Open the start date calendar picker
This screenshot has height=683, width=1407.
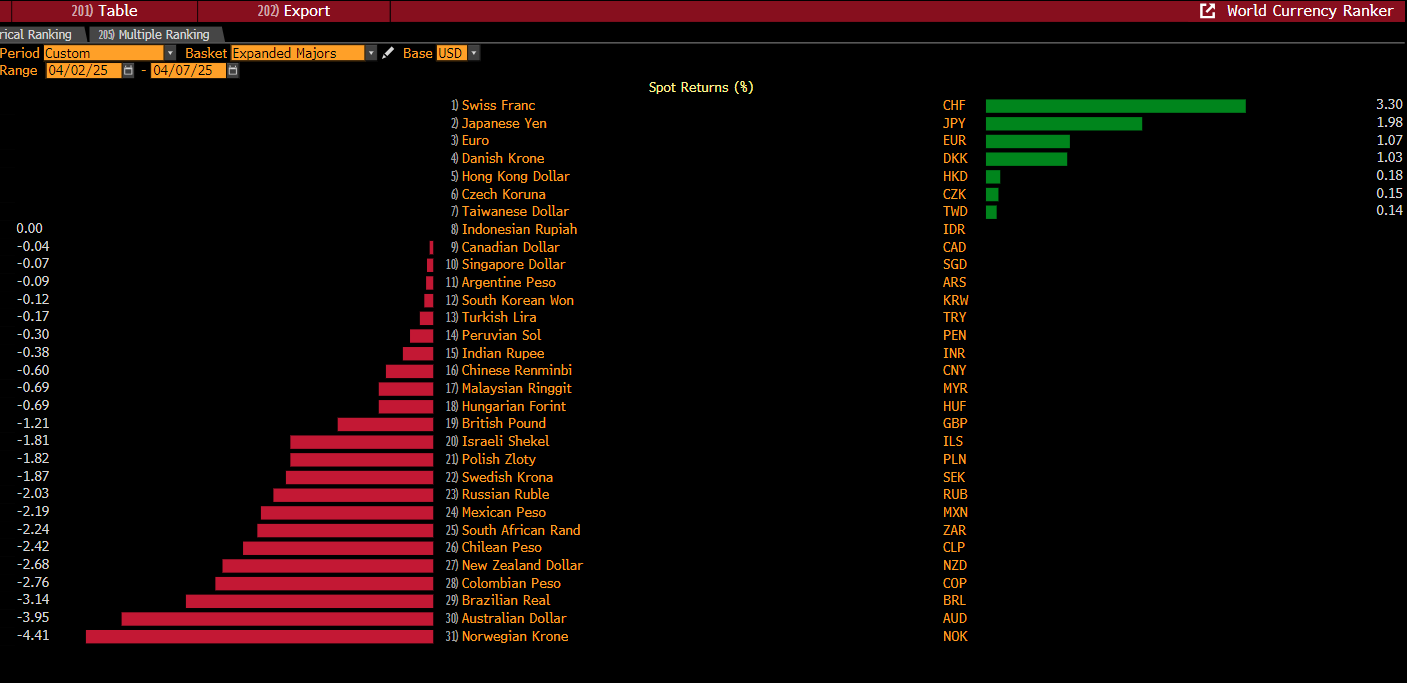[128, 71]
